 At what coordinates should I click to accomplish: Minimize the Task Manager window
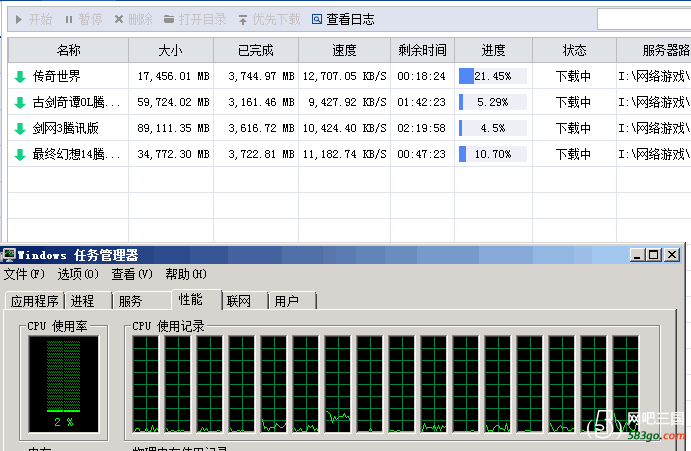(x=638, y=255)
